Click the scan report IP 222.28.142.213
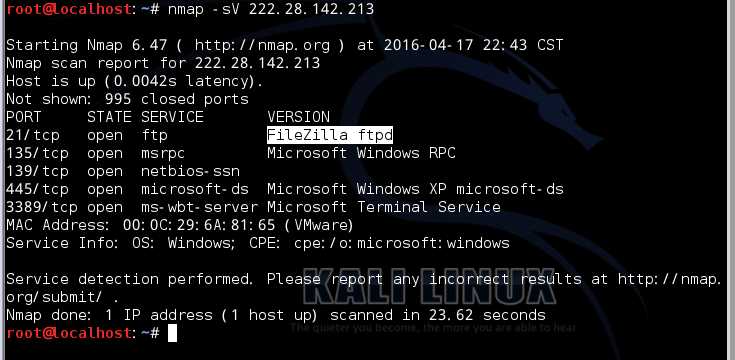The image size is (735, 360). point(257,63)
